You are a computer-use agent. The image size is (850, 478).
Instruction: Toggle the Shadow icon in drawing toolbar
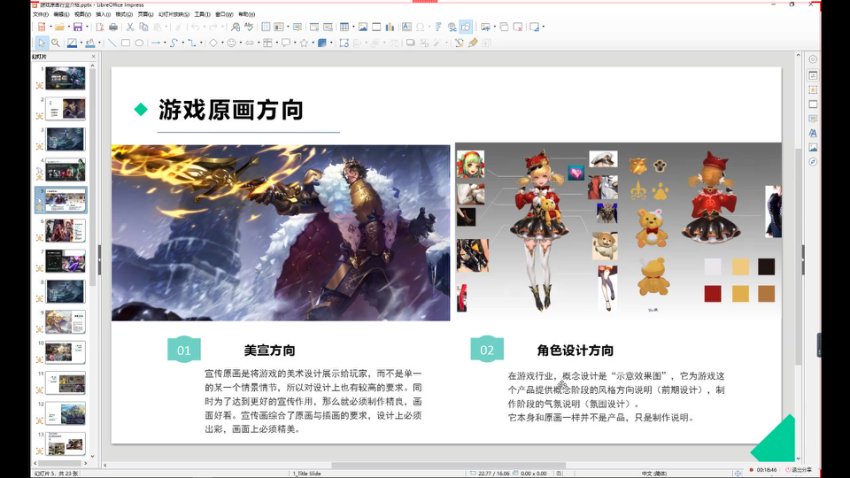point(410,43)
